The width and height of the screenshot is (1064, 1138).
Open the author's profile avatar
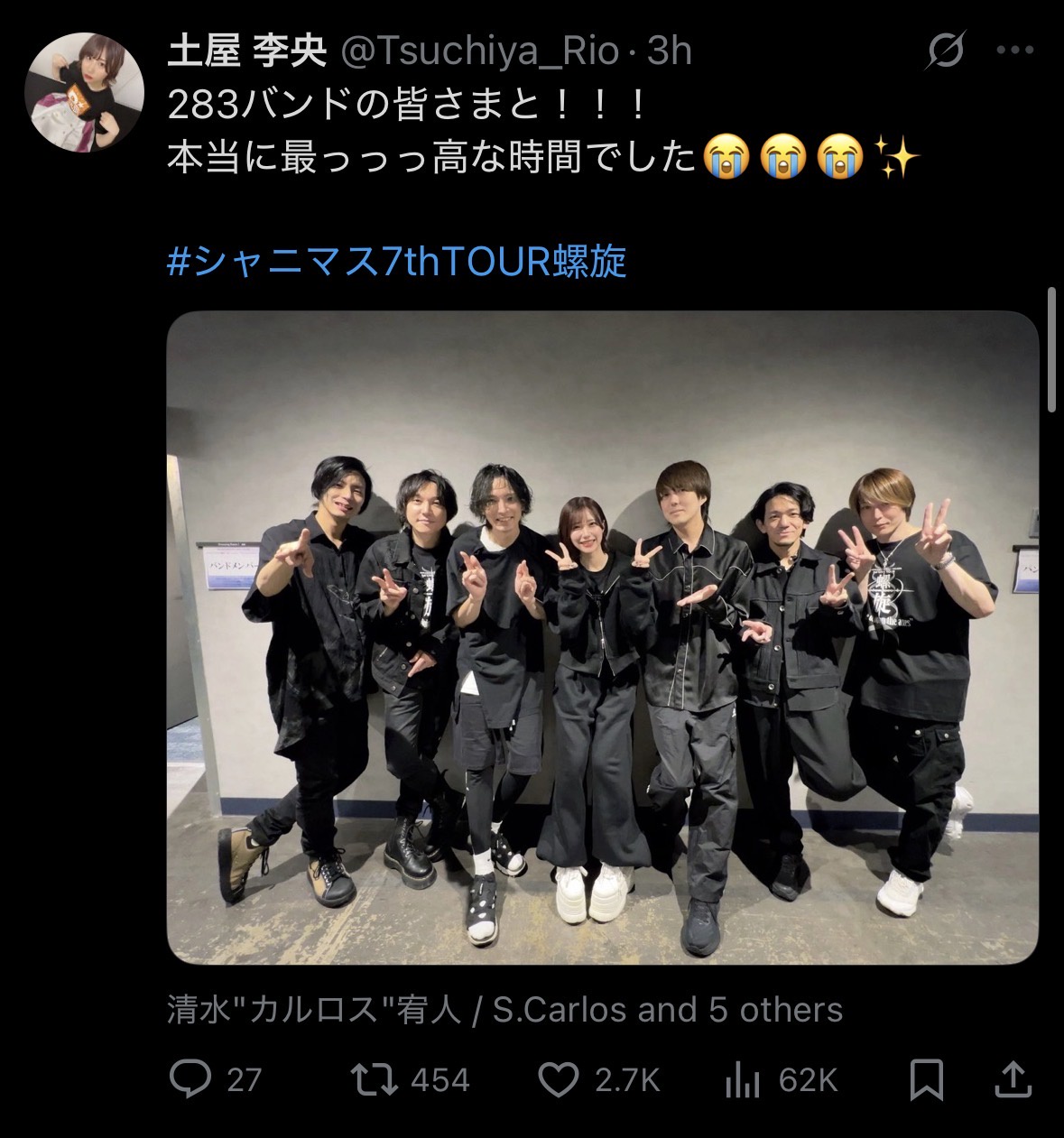pyautogui.click(x=84, y=91)
